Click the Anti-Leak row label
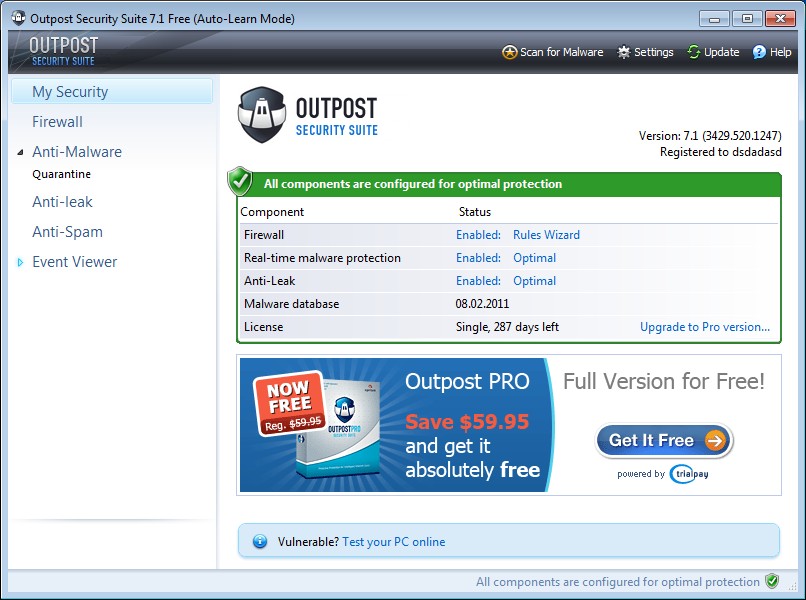 point(269,281)
